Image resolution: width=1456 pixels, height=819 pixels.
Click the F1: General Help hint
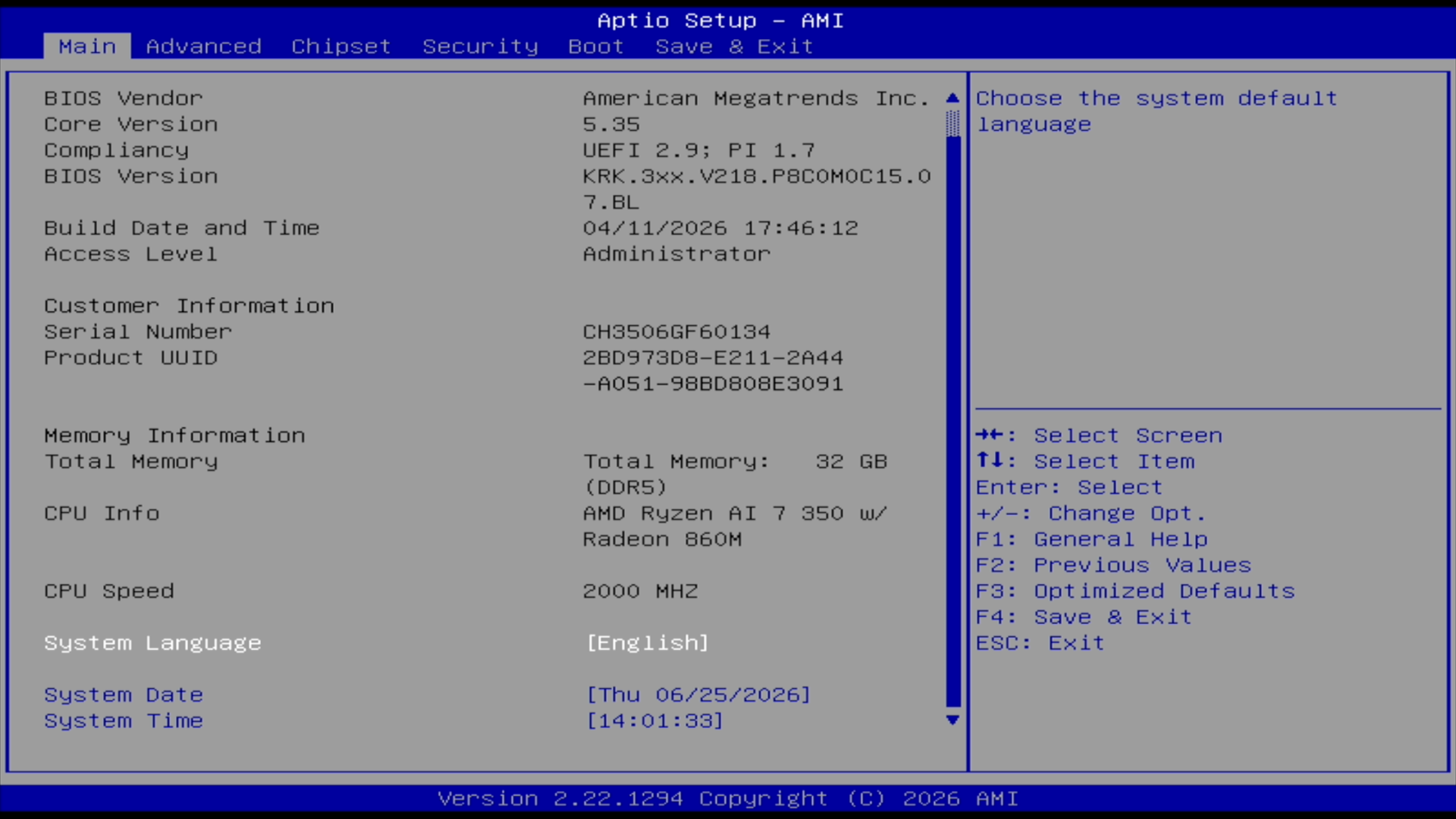(x=1092, y=539)
